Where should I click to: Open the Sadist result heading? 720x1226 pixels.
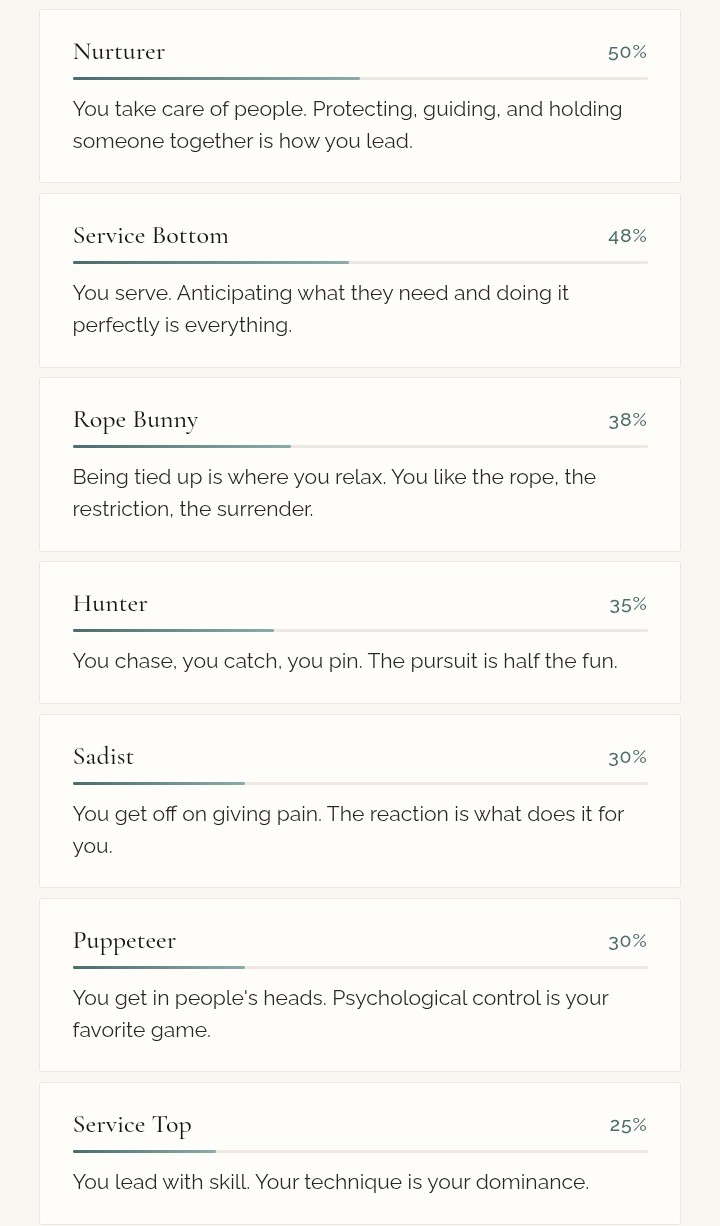104,757
